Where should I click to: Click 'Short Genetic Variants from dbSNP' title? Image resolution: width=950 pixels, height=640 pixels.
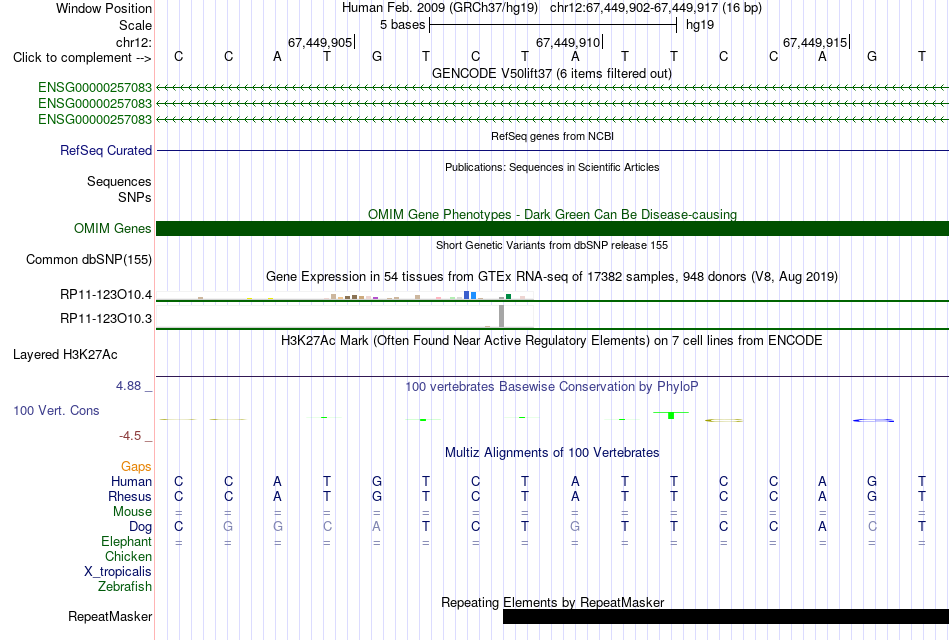point(552,245)
